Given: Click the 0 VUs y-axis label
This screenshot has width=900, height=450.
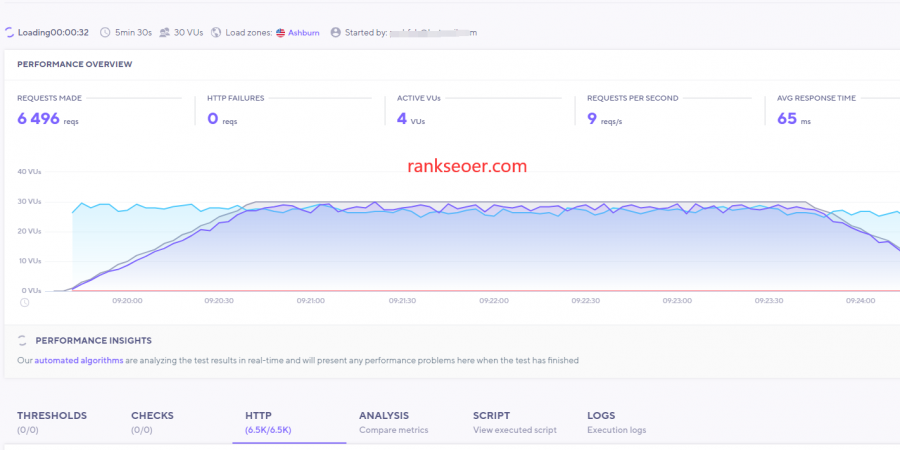Looking at the screenshot, I should tap(31, 291).
